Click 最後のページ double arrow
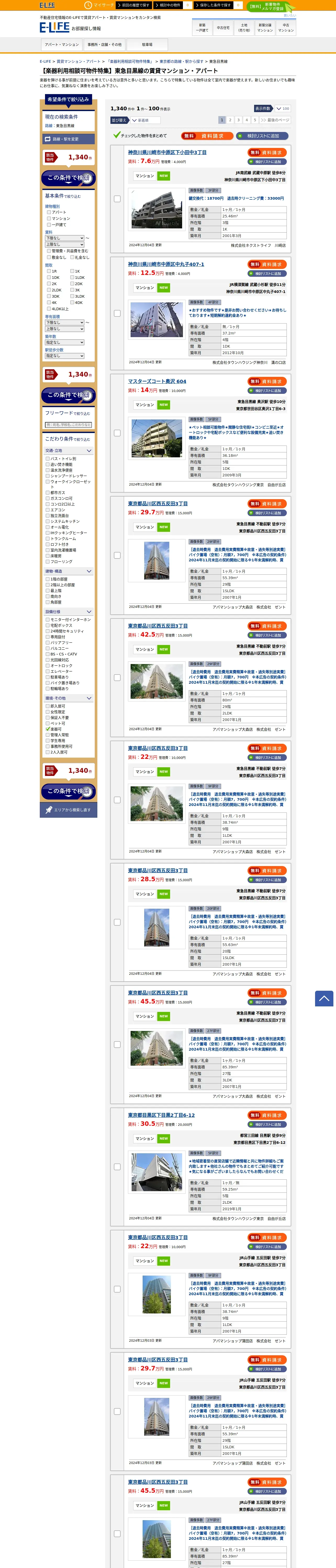This screenshot has height=1568, width=336. [275, 120]
